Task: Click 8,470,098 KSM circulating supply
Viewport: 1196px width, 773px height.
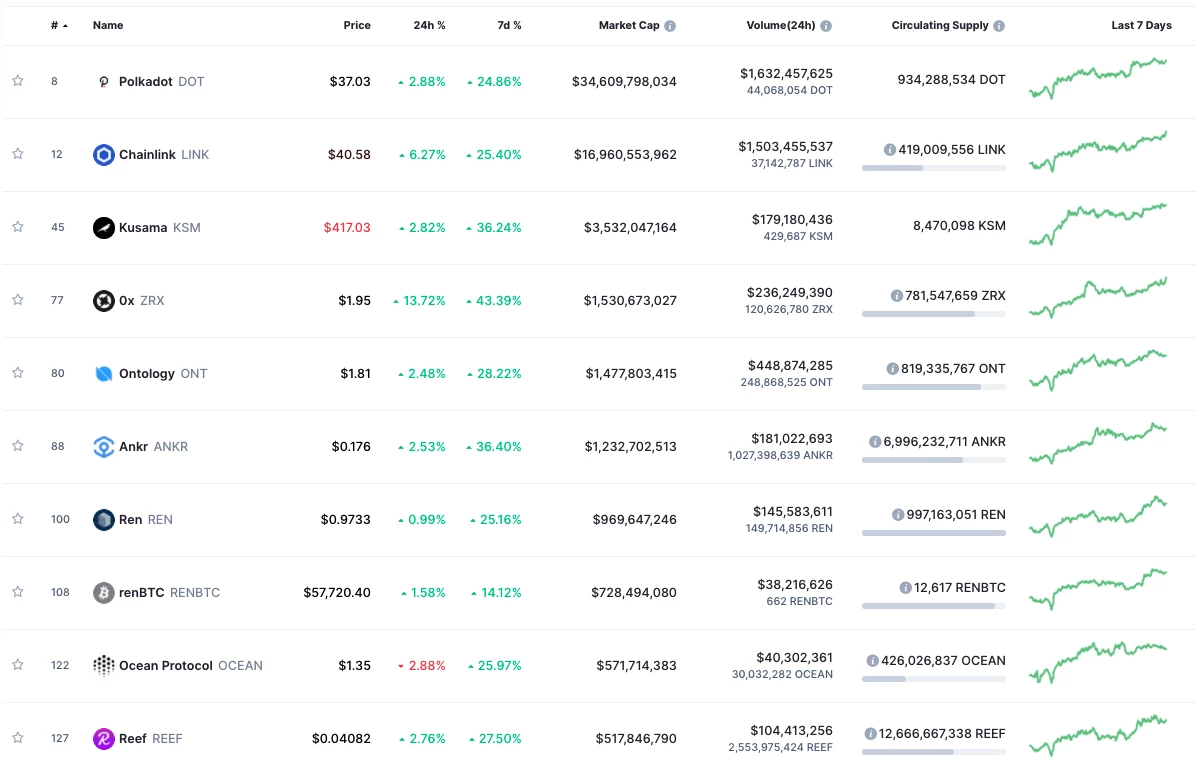Action: 960,226
